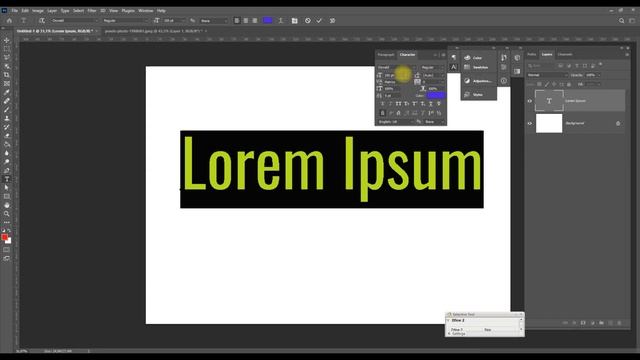This screenshot has width=640, height=360.
Task: Select the Zoom tool in toolbox
Action: click(x=7, y=213)
